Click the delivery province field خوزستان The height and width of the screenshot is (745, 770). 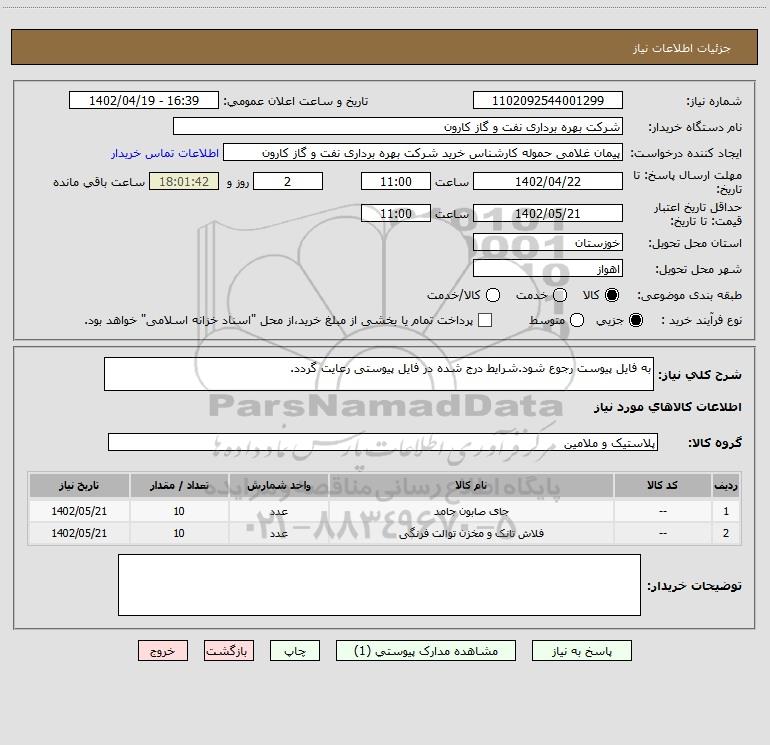[548, 242]
